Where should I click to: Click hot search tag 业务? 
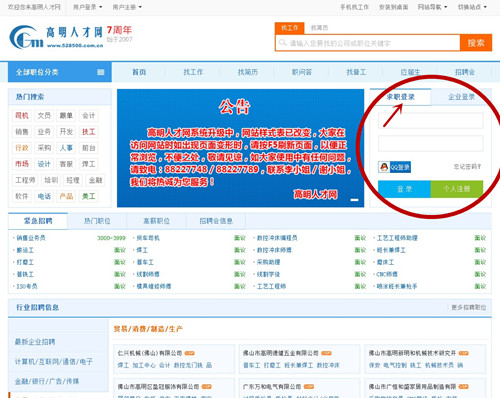[x=44, y=132]
